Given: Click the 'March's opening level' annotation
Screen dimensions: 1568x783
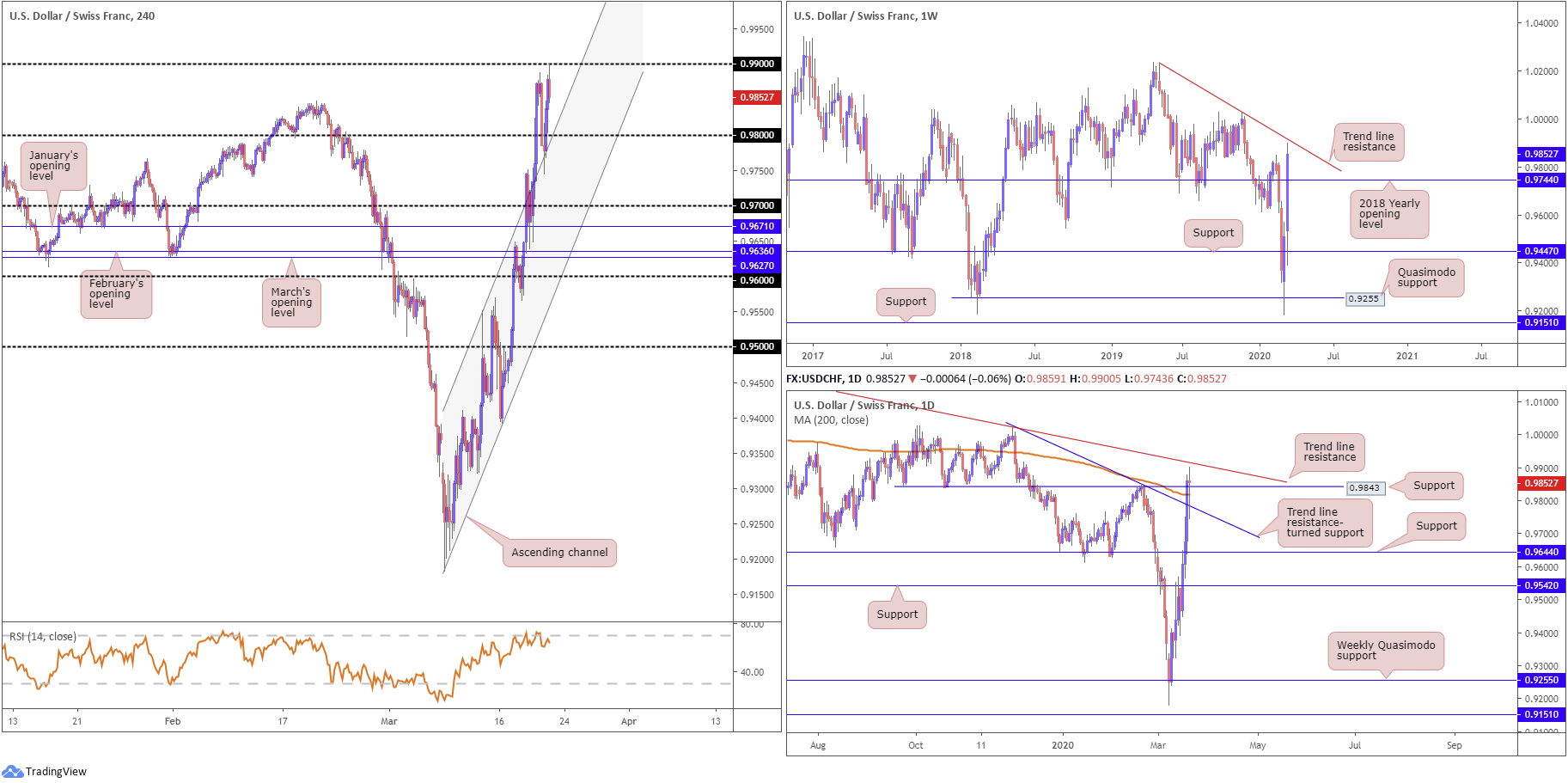Looking at the screenshot, I should (x=290, y=303).
